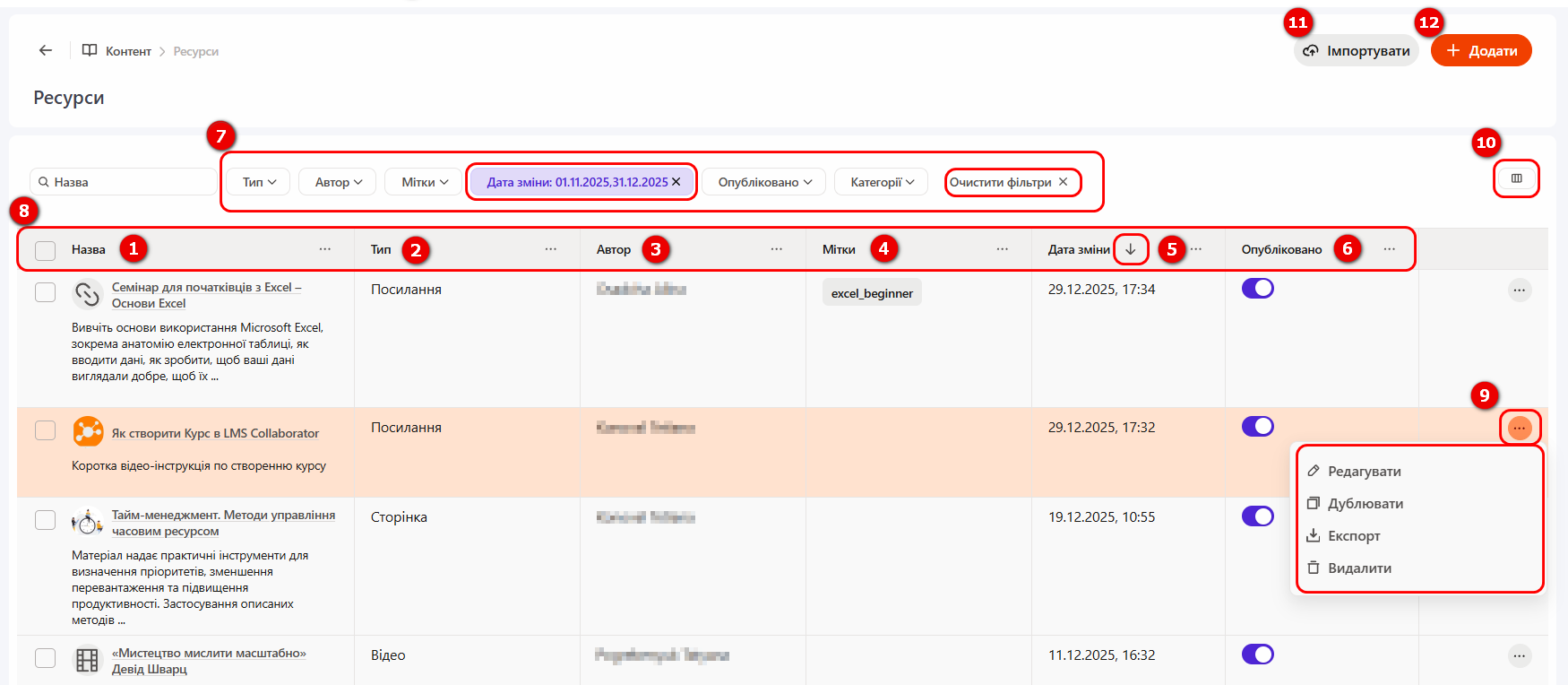Click the back arrow icon

click(46, 51)
